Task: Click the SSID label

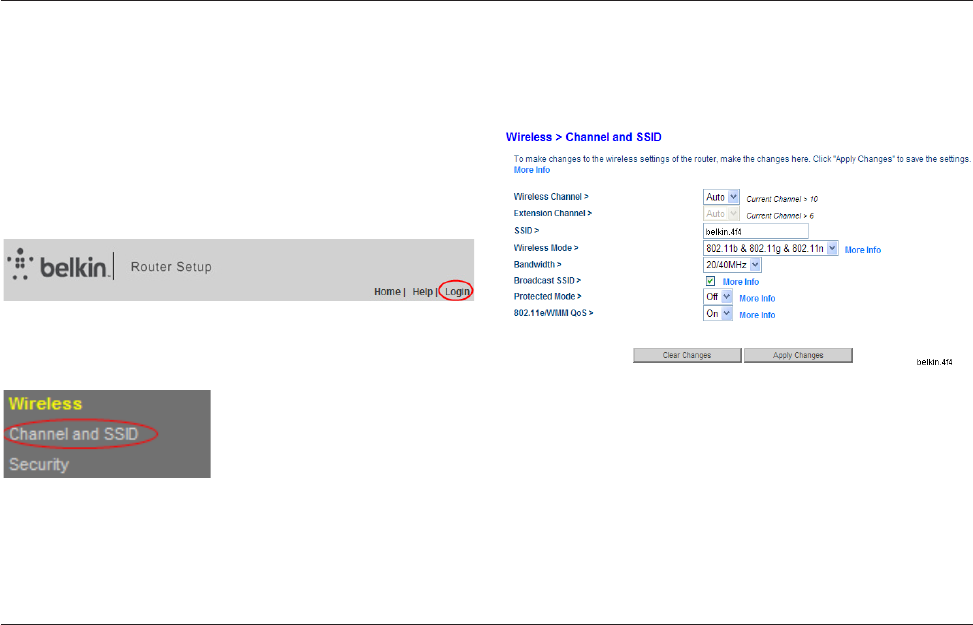Action: point(526,230)
